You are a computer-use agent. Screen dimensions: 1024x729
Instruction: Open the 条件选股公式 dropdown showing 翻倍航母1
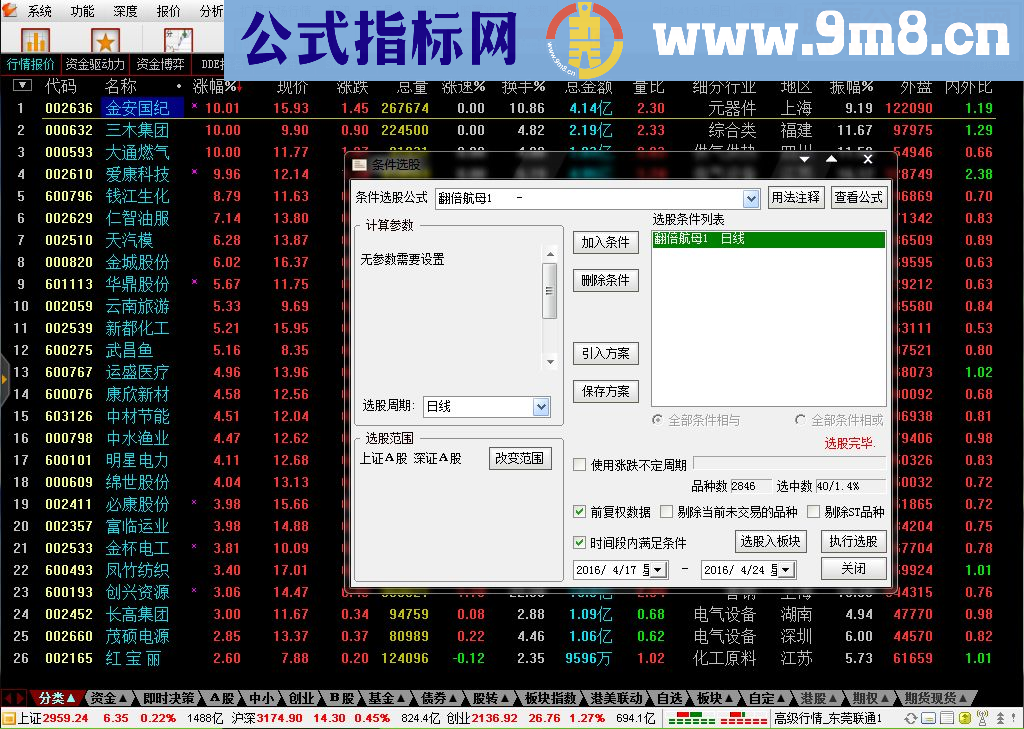click(x=751, y=198)
